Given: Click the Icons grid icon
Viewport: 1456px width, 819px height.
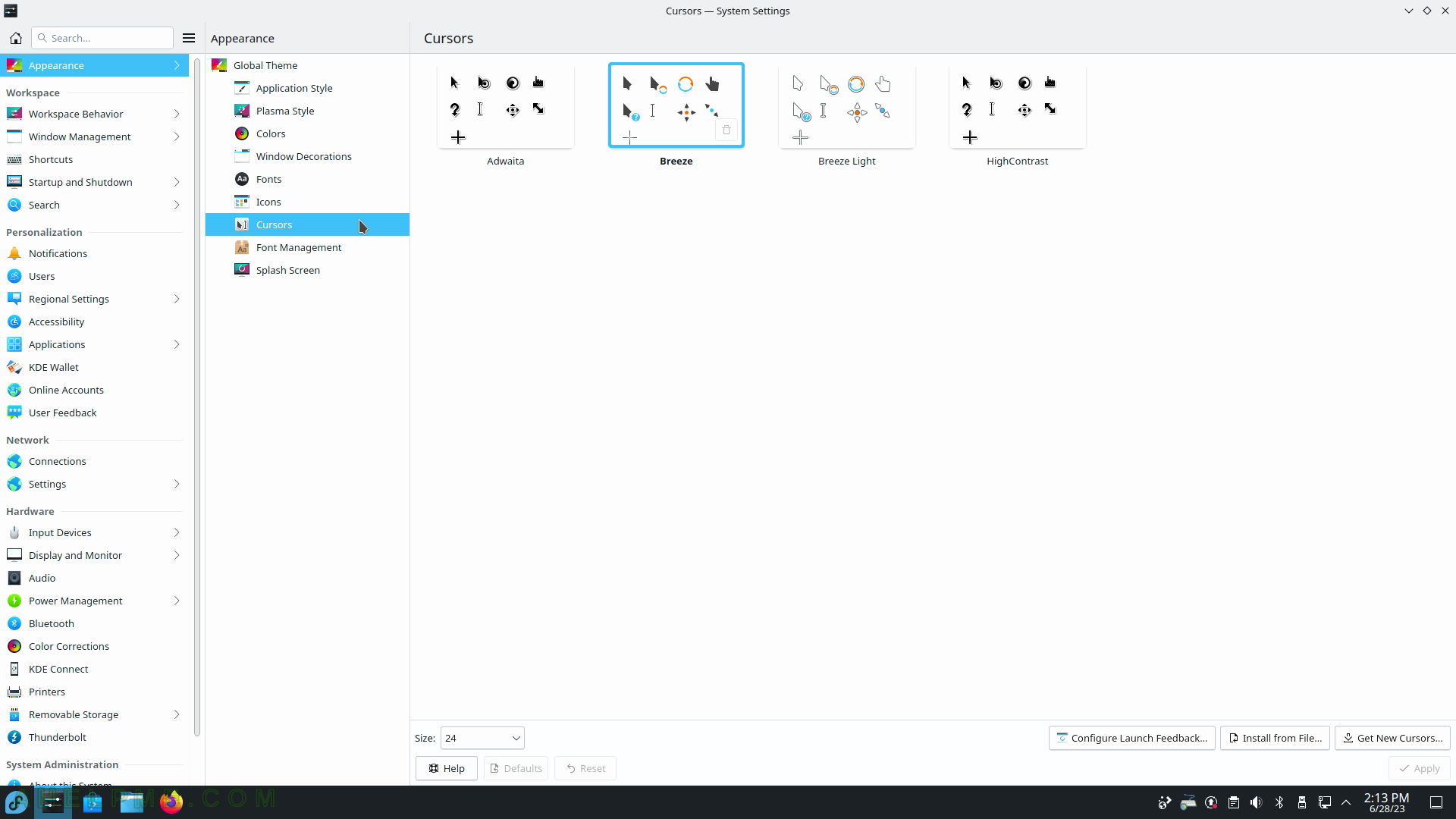Looking at the screenshot, I should coord(242,202).
